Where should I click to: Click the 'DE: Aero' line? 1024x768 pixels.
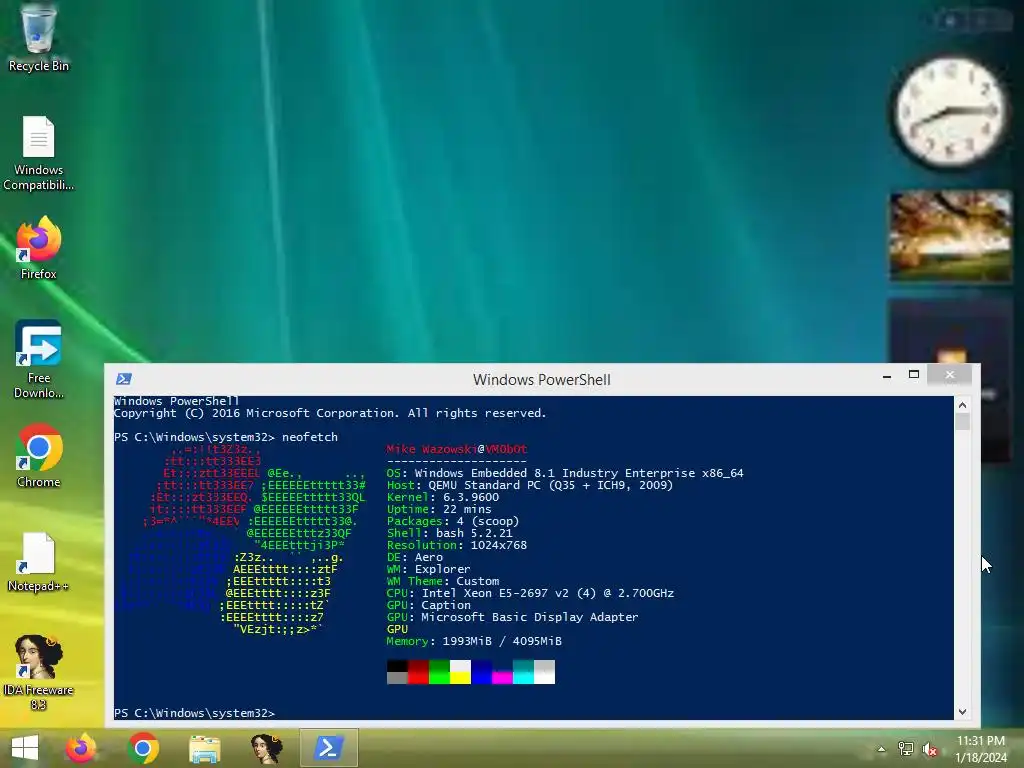click(415, 557)
